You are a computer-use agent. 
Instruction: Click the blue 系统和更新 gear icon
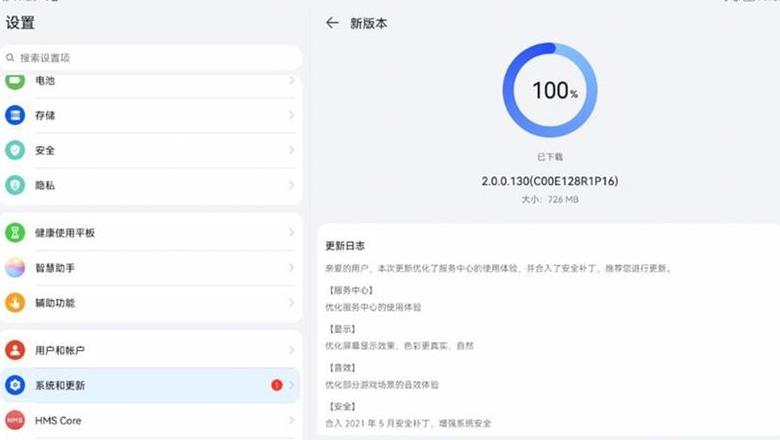[x=15, y=385]
